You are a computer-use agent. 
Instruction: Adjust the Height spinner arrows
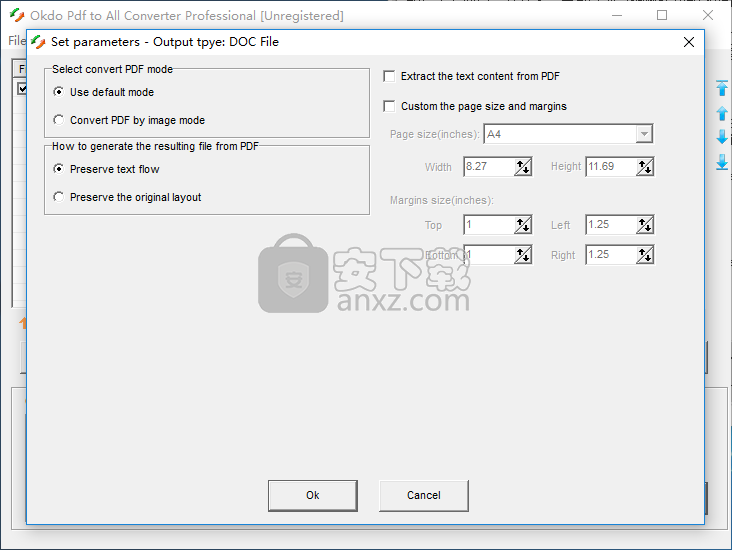coord(645,167)
